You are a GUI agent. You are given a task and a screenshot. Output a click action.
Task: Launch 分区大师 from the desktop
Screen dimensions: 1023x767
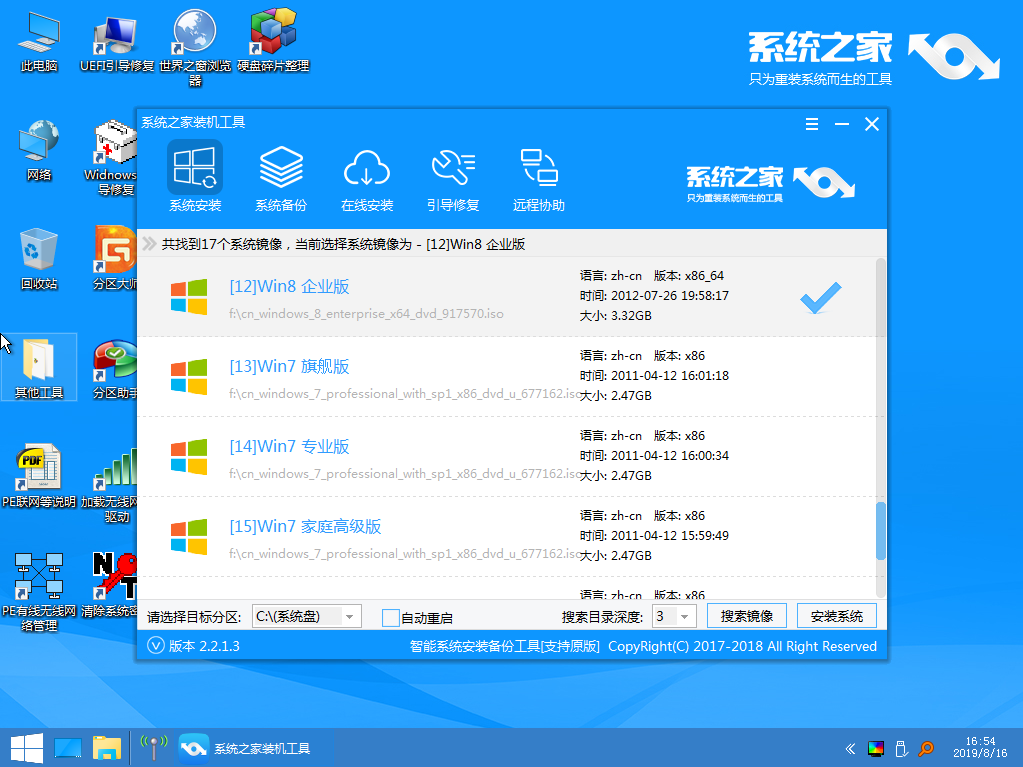(x=113, y=258)
